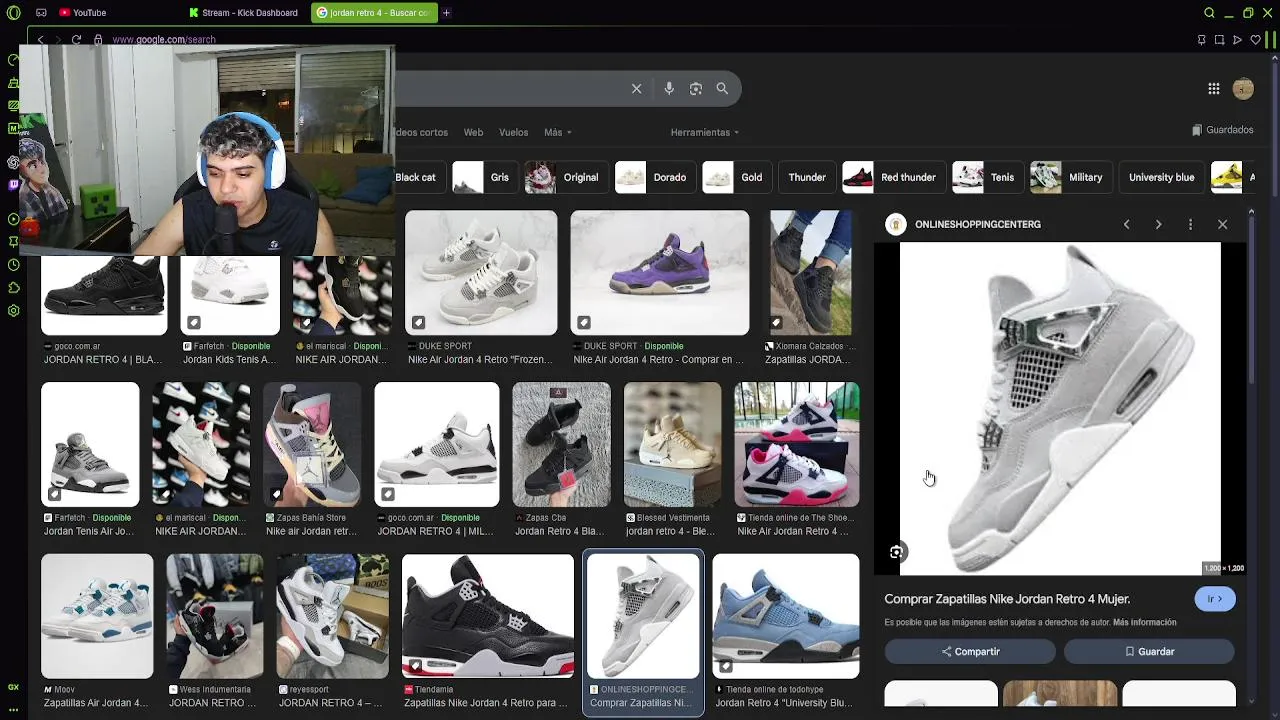Open the browser tab search magnifier
1280x720 pixels.
1209,13
